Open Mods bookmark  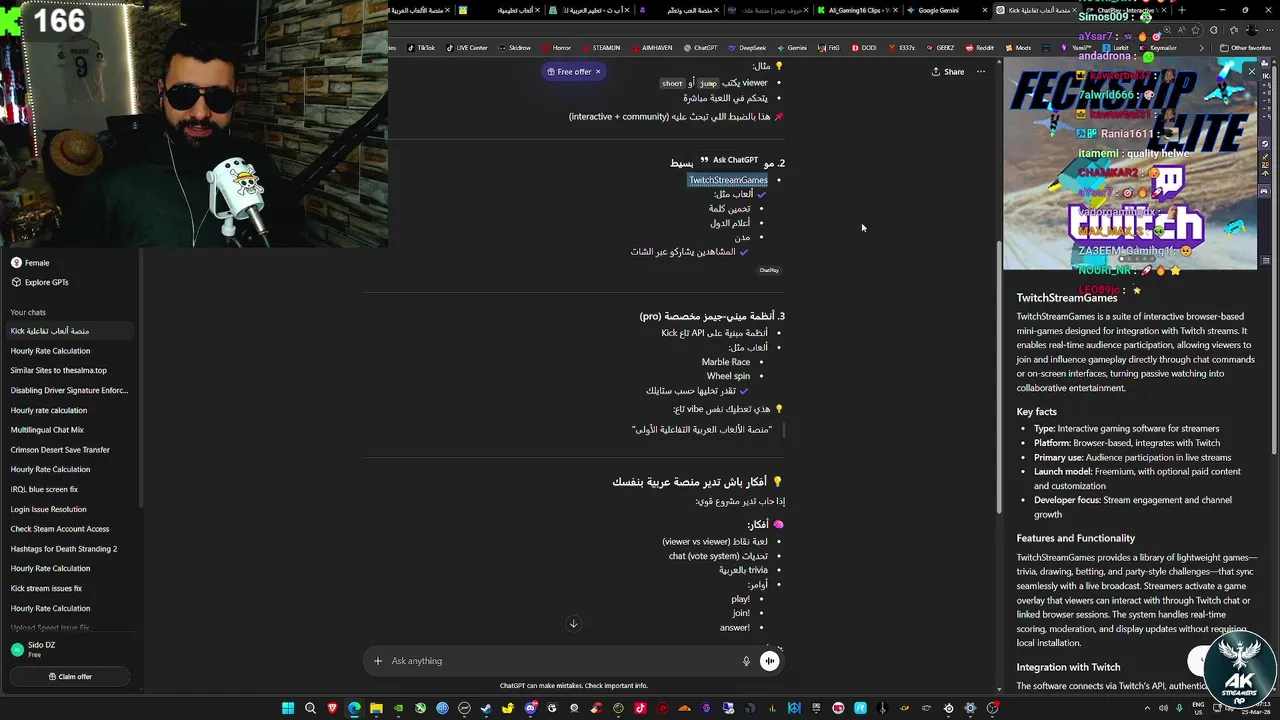(x=1018, y=48)
